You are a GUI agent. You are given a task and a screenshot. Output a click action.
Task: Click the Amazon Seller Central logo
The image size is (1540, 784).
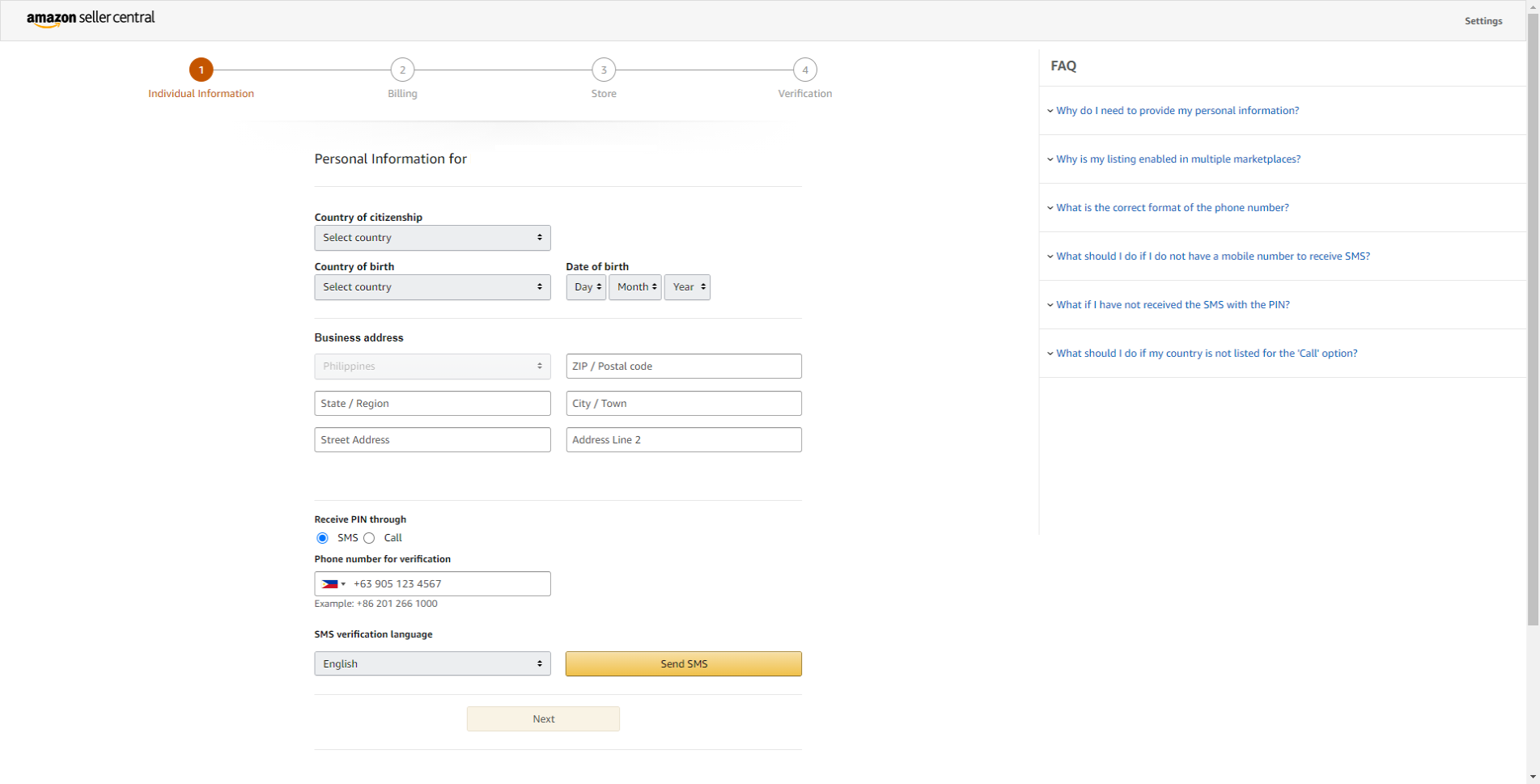coord(91,19)
